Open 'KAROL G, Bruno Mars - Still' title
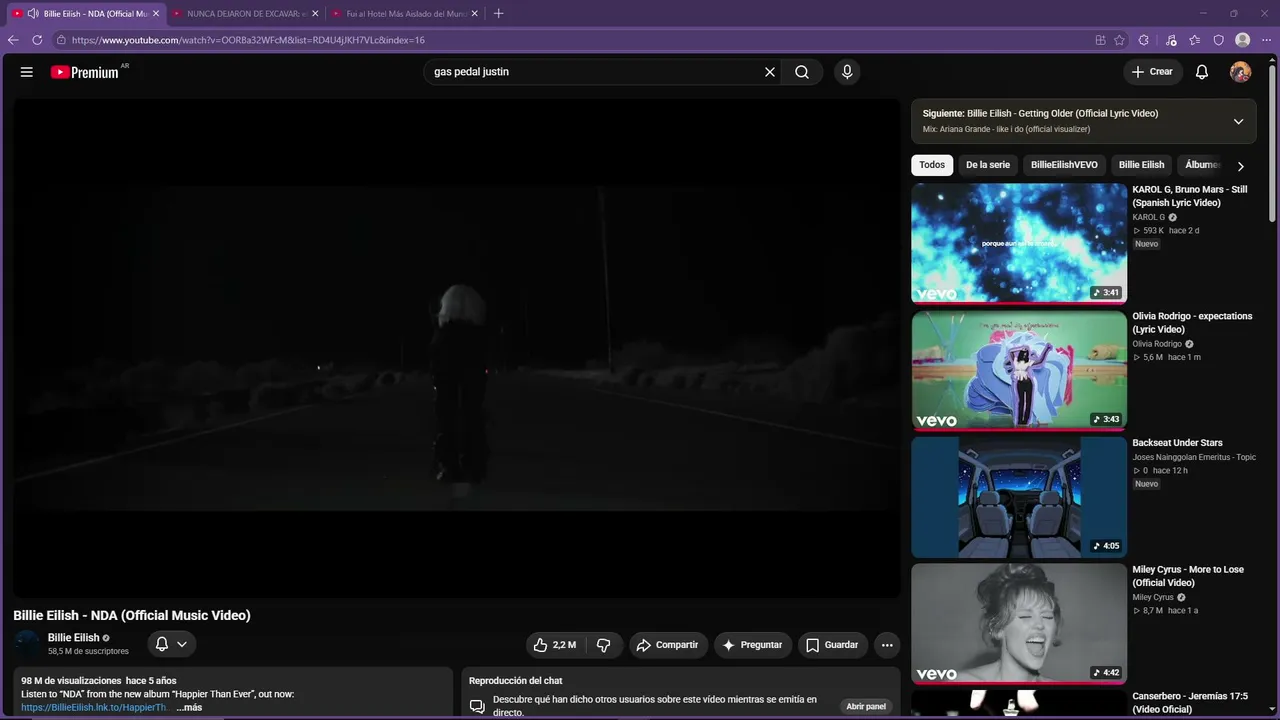1280x720 pixels. coord(1190,196)
